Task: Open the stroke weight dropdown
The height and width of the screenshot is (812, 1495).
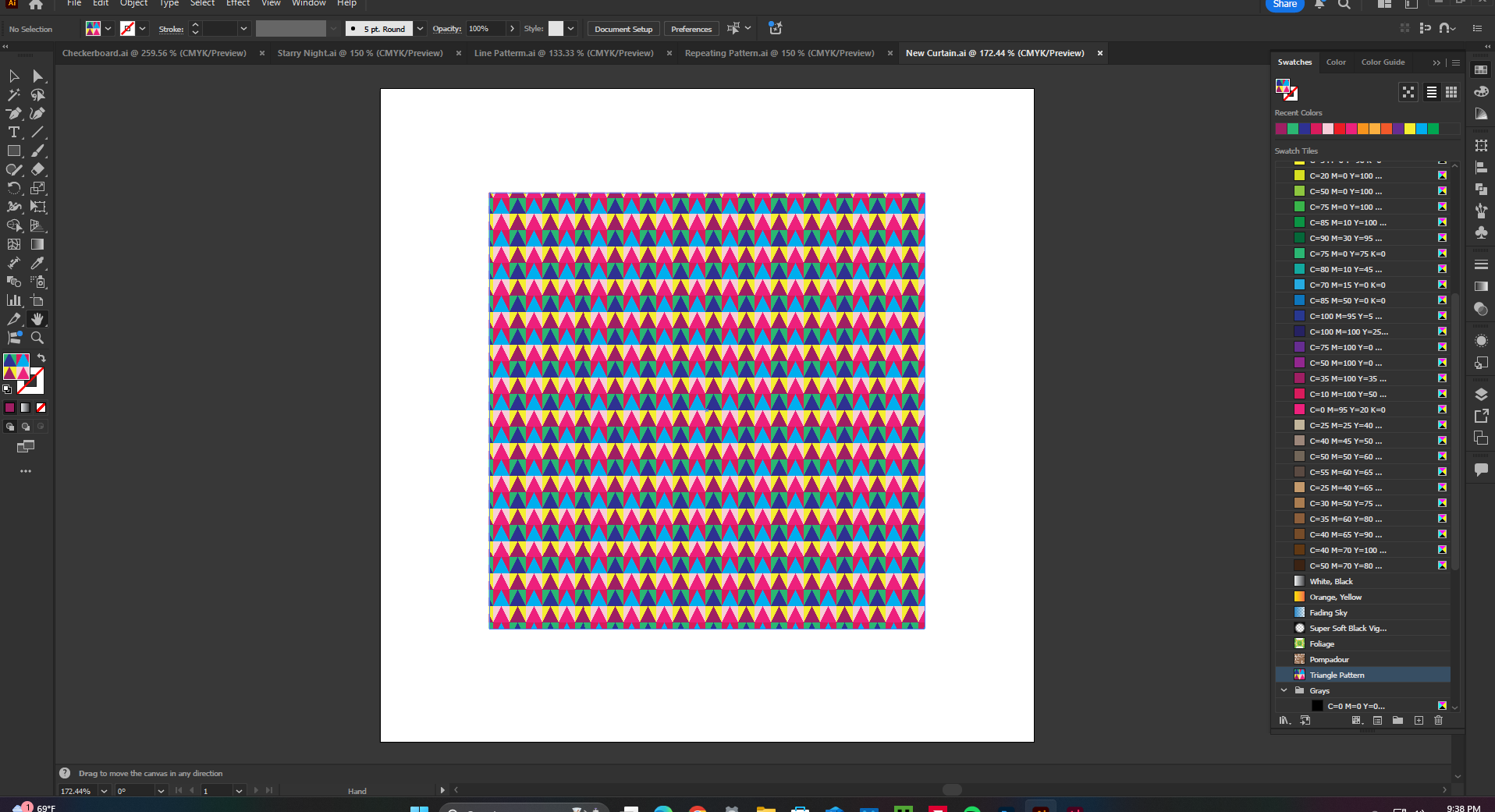Action: 243,29
